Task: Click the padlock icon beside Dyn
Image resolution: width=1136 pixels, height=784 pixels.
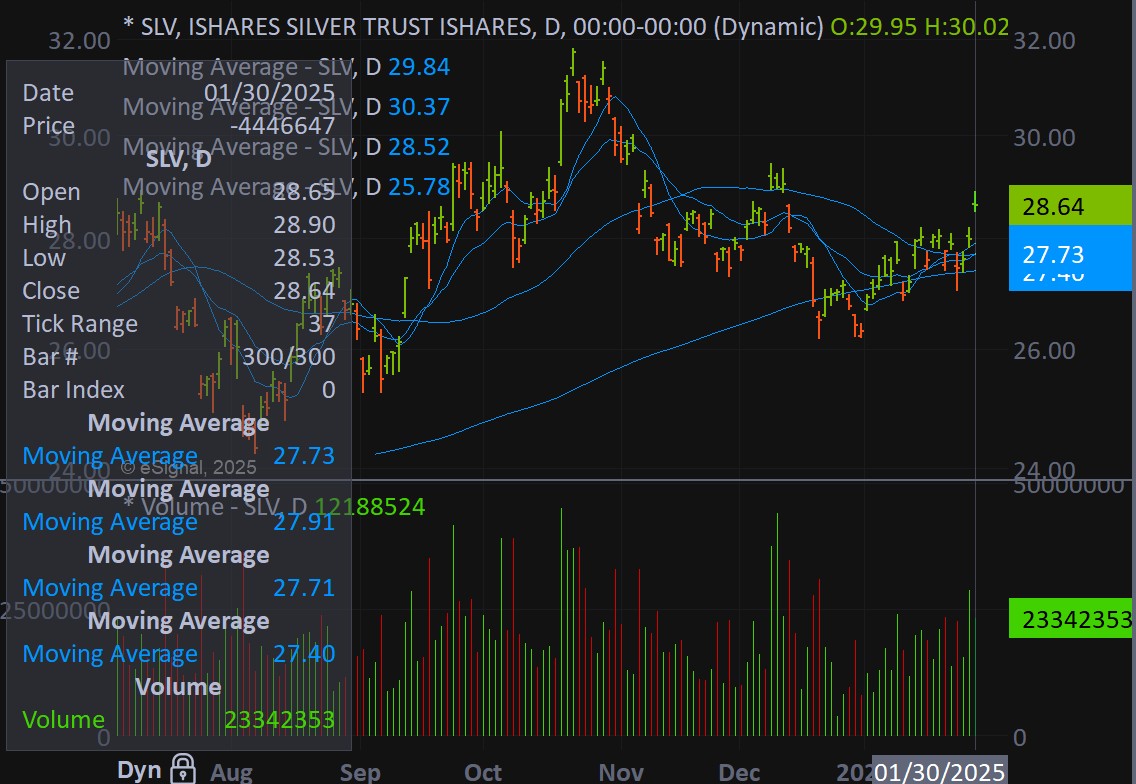Action: 183,770
